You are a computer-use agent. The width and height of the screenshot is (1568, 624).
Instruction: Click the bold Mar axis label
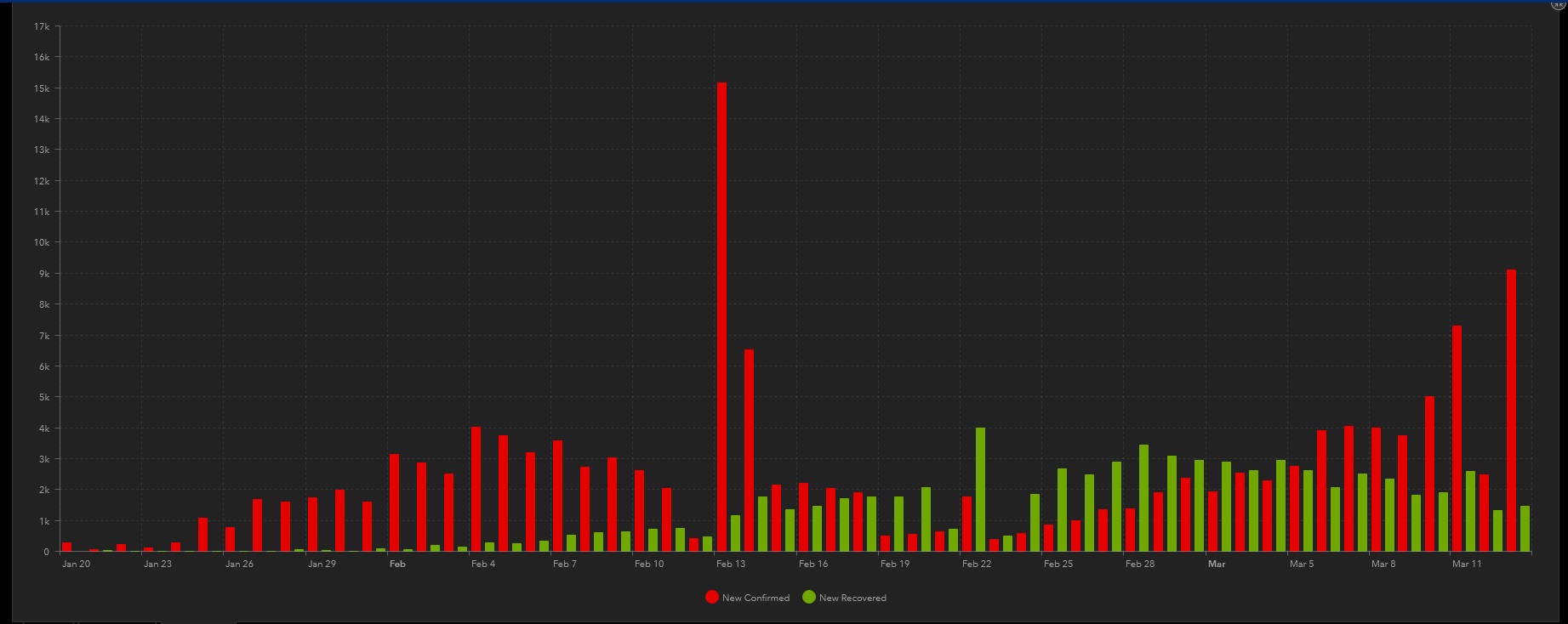click(1217, 564)
